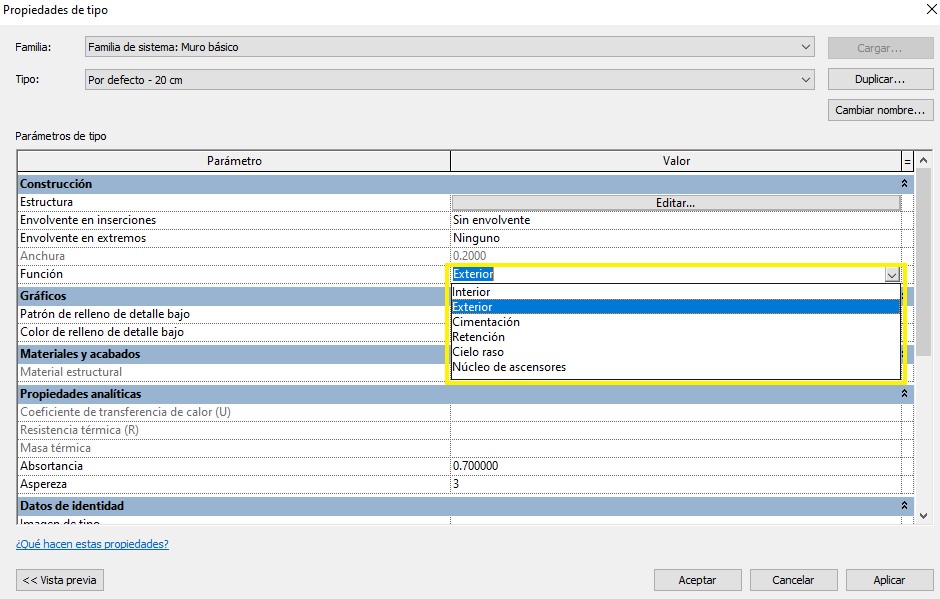Close the Función dropdown using its arrow
Image resolution: width=940 pixels, height=599 pixels.
pos(891,274)
